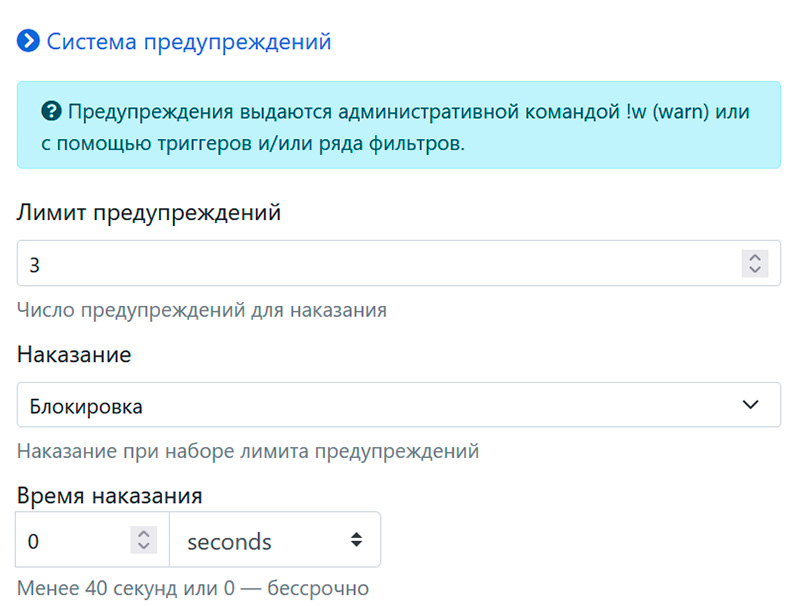Image resolution: width=800 pixels, height=606 pixels.
Task: Increase warning limit with the up arrow
Action: [x=755, y=257]
